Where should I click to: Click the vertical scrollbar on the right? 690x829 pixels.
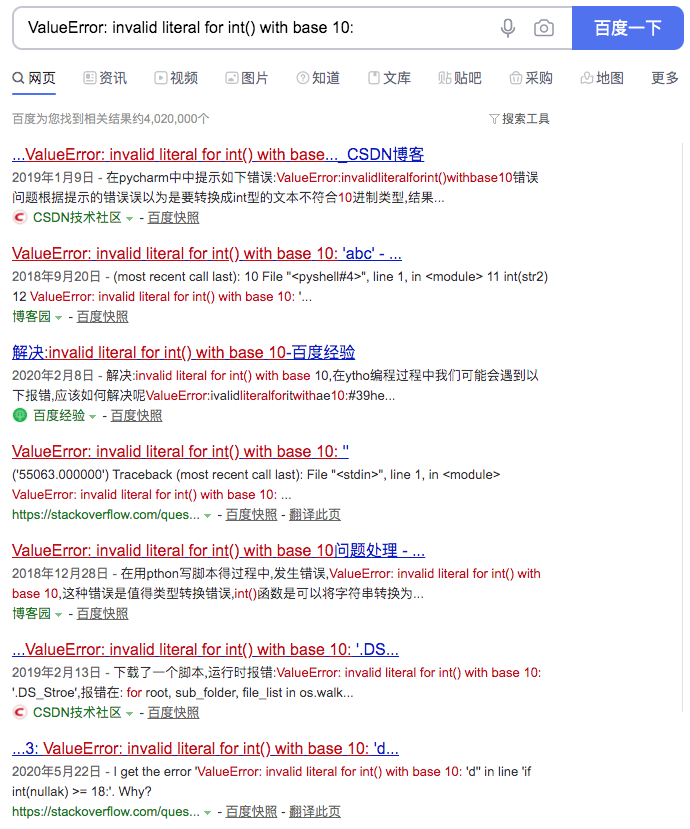pos(683,427)
